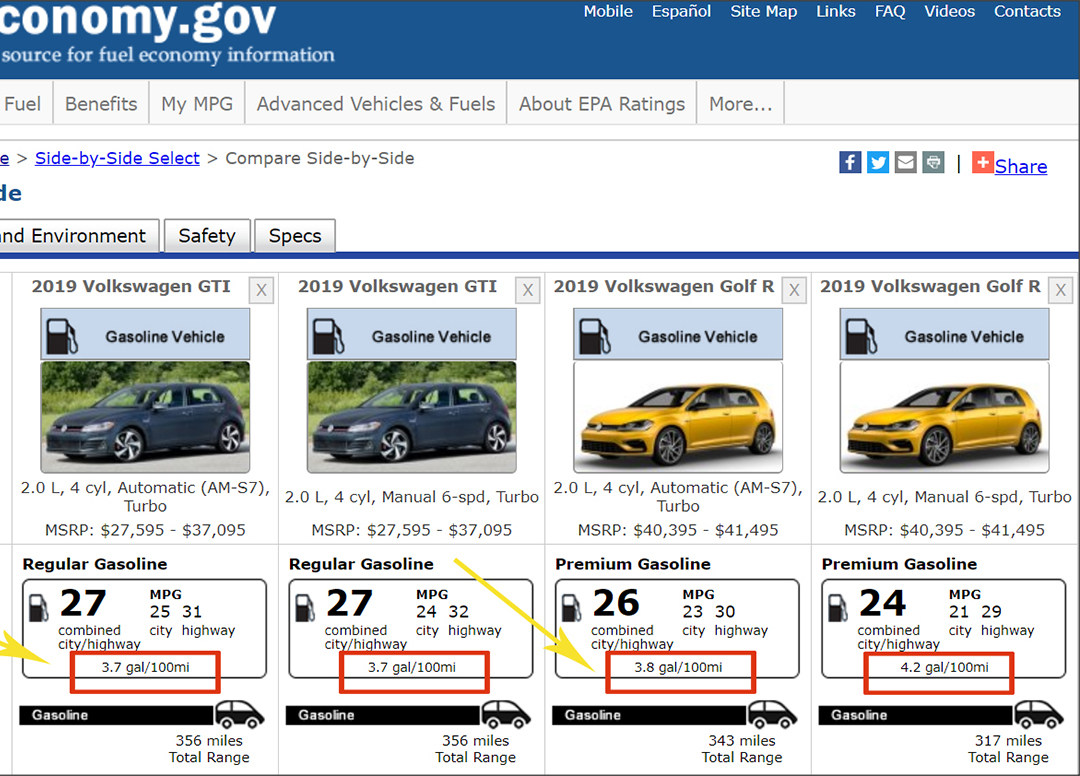Click the email envelope icon
The height and width of the screenshot is (776, 1080).
(905, 162)
